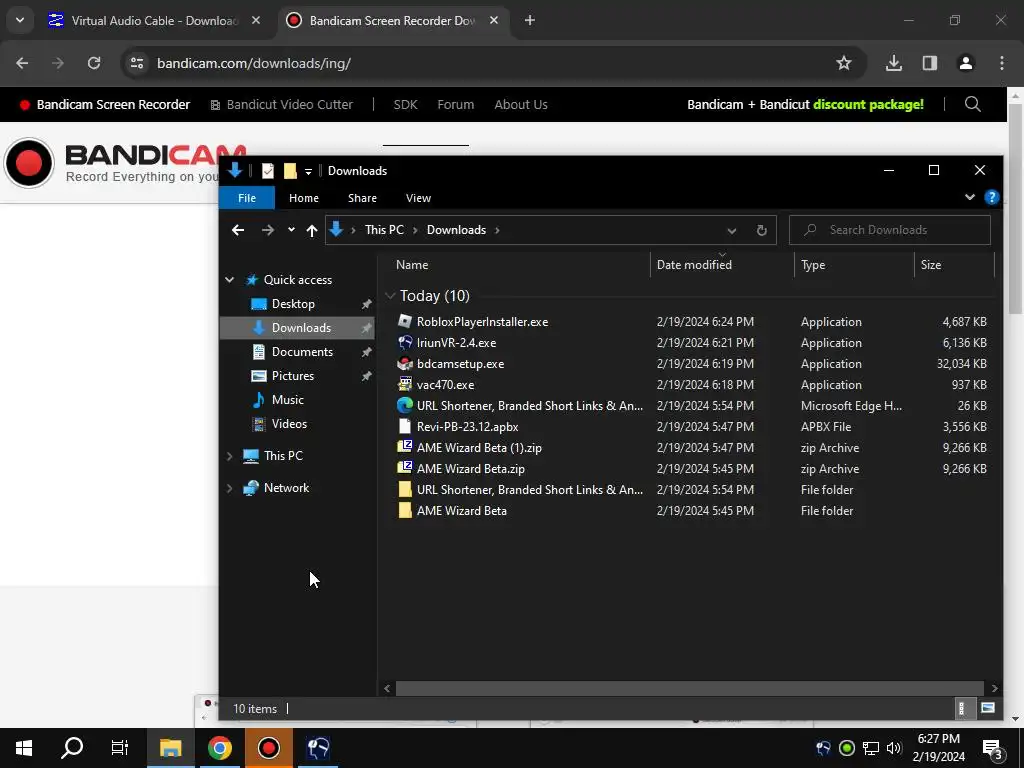The height and width of the screenshot is (768, 1024).
Task: Select Music in the navigation pane
Action: tap(287, 400)
